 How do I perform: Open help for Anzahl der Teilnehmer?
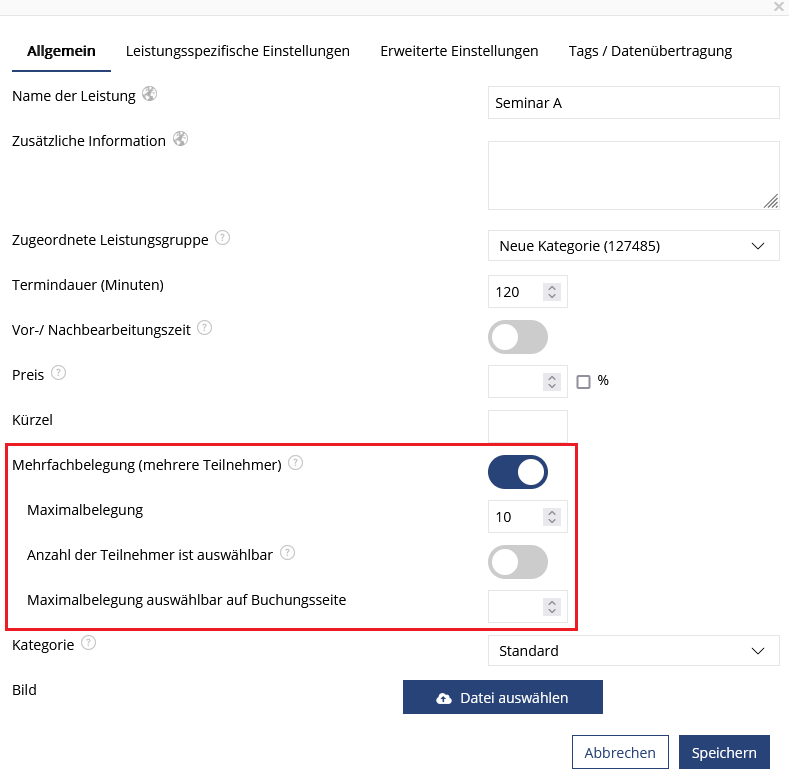[x=287, y=553]
